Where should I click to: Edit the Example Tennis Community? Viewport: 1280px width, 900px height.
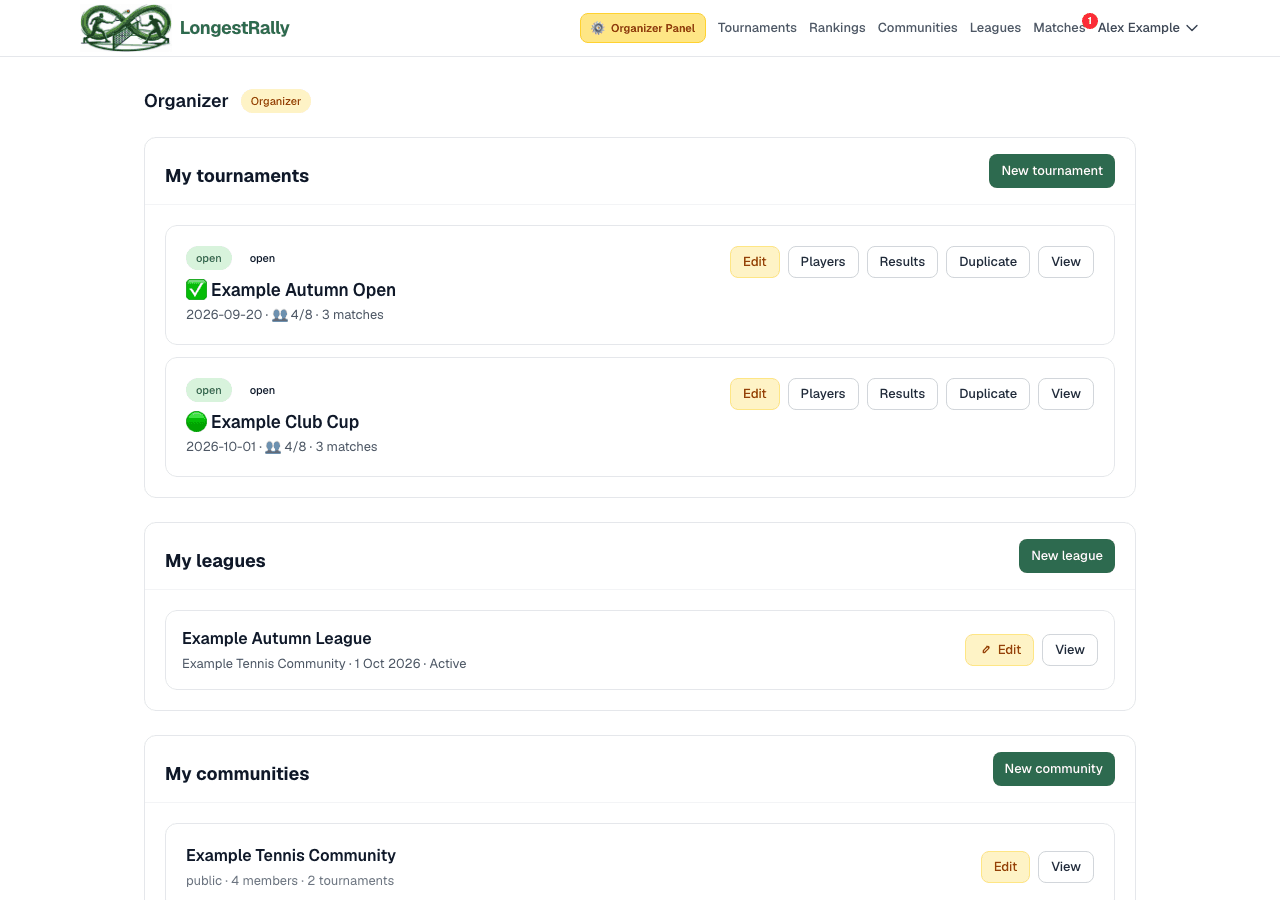click(1005, 867)
